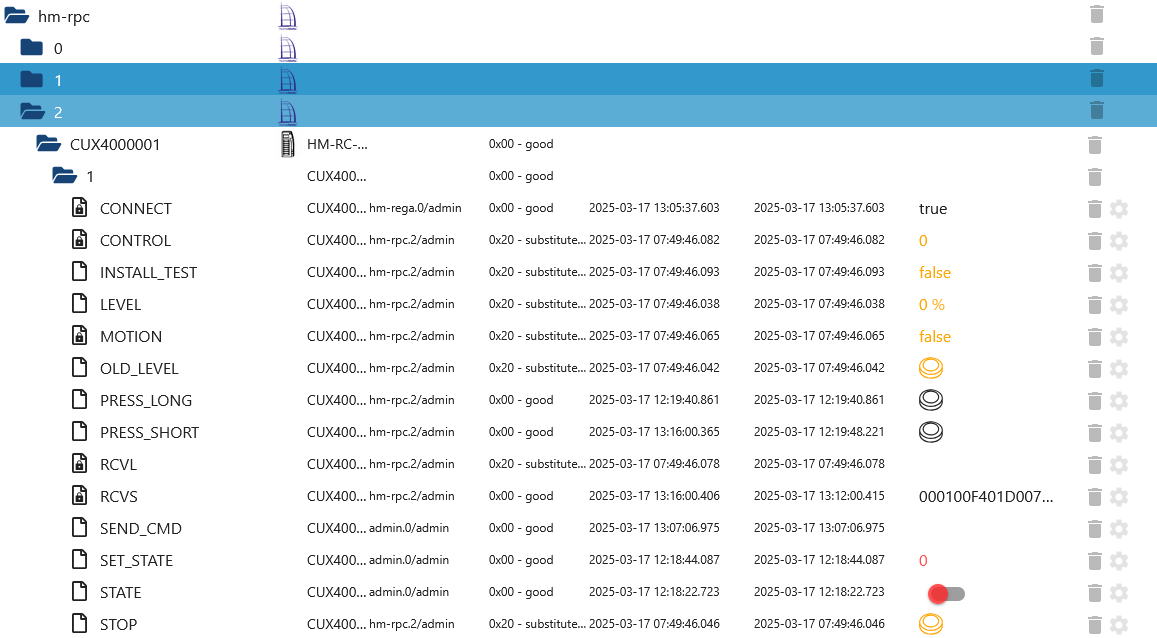
Task: Select the SEND_CMD state row
Action: (x=578, y=528)
